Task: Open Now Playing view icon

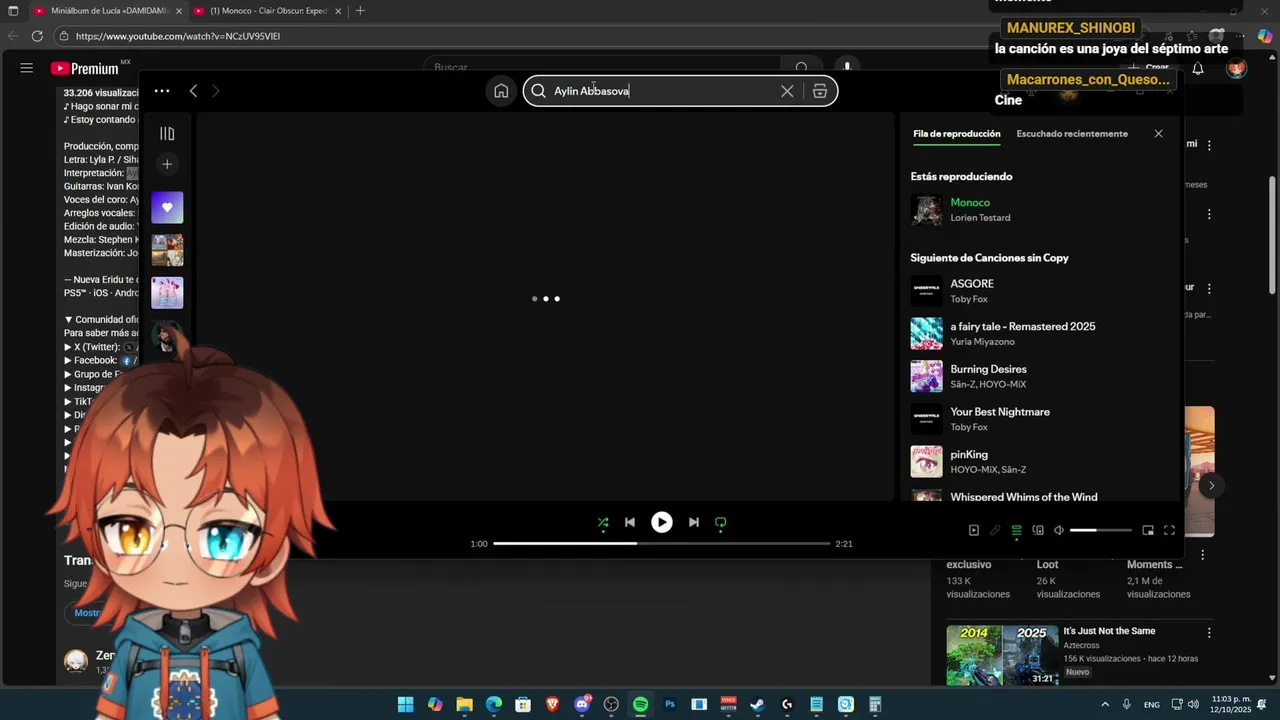Action: click(974, 530)
